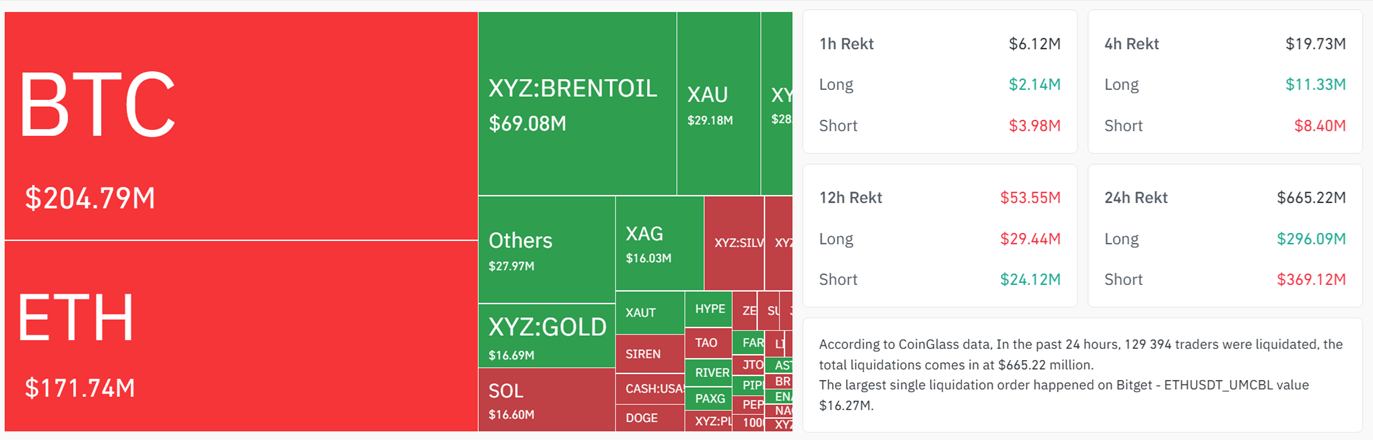Select the RIVER heatmap tile

tap(708, 372)
